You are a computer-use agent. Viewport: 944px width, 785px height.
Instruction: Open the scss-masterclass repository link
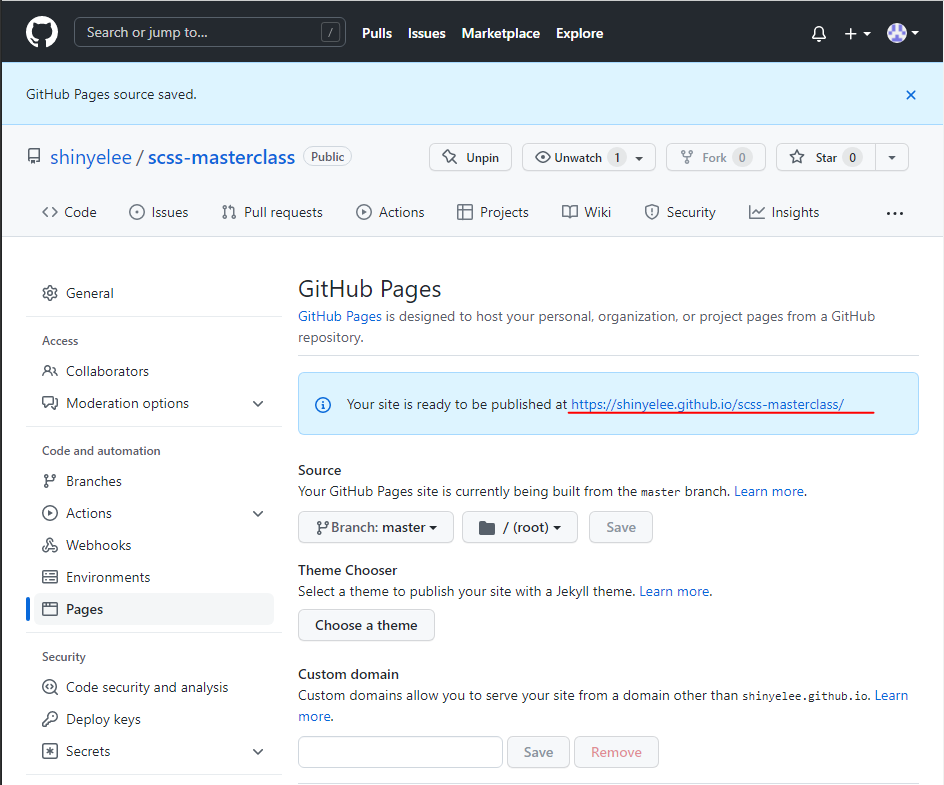(x=222, y=157)
